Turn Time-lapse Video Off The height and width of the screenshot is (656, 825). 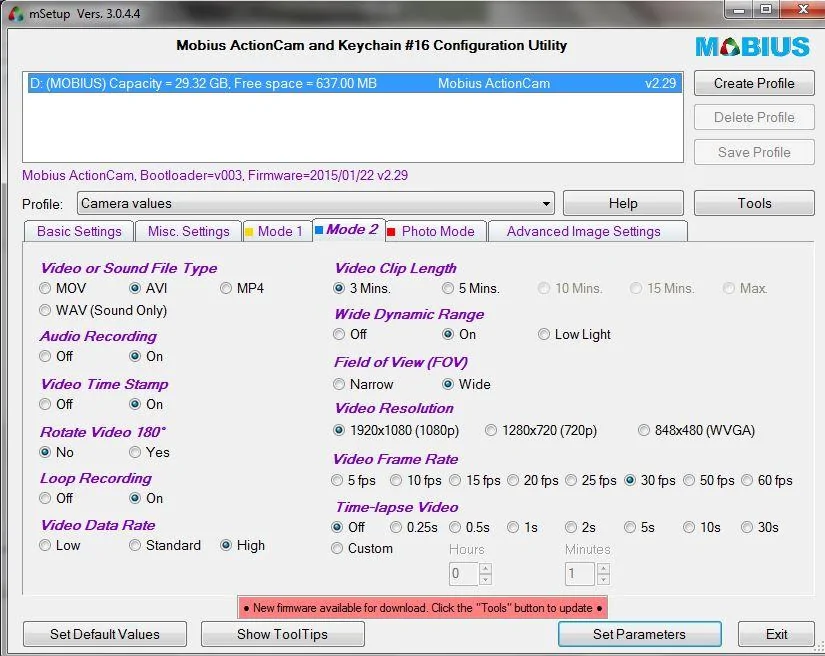click(348, 527)
